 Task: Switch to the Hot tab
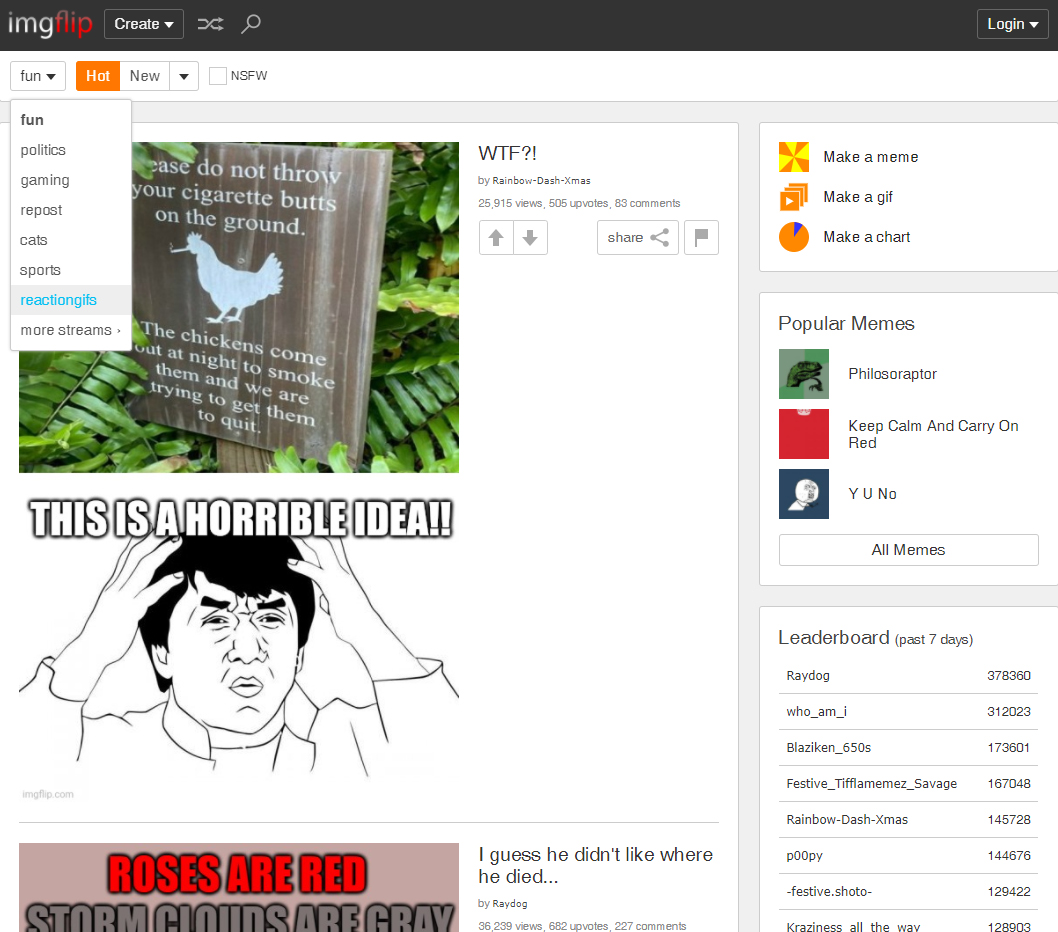pos(98,76)
